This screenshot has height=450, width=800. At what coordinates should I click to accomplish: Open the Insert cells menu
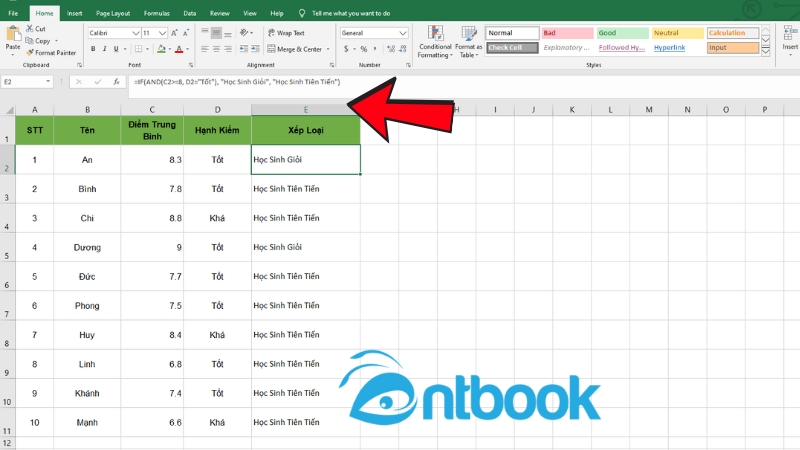[790, 39]
